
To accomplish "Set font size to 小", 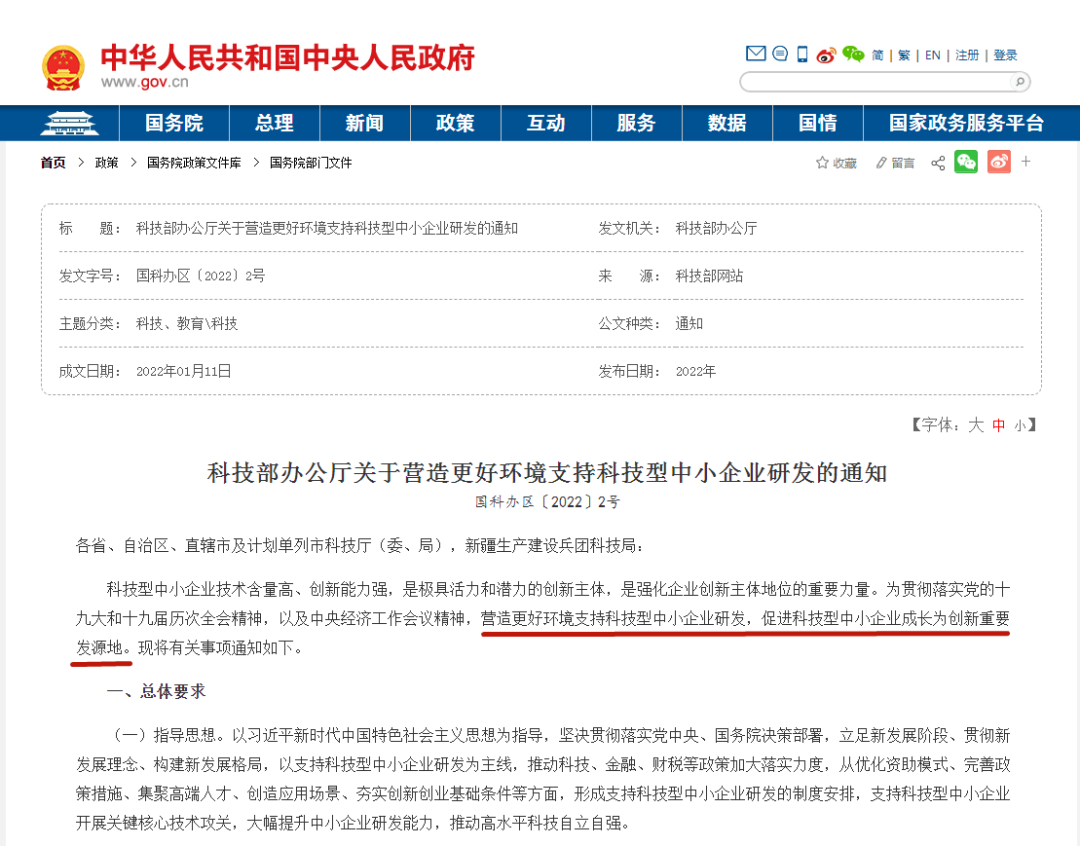I will (1020, 426).
